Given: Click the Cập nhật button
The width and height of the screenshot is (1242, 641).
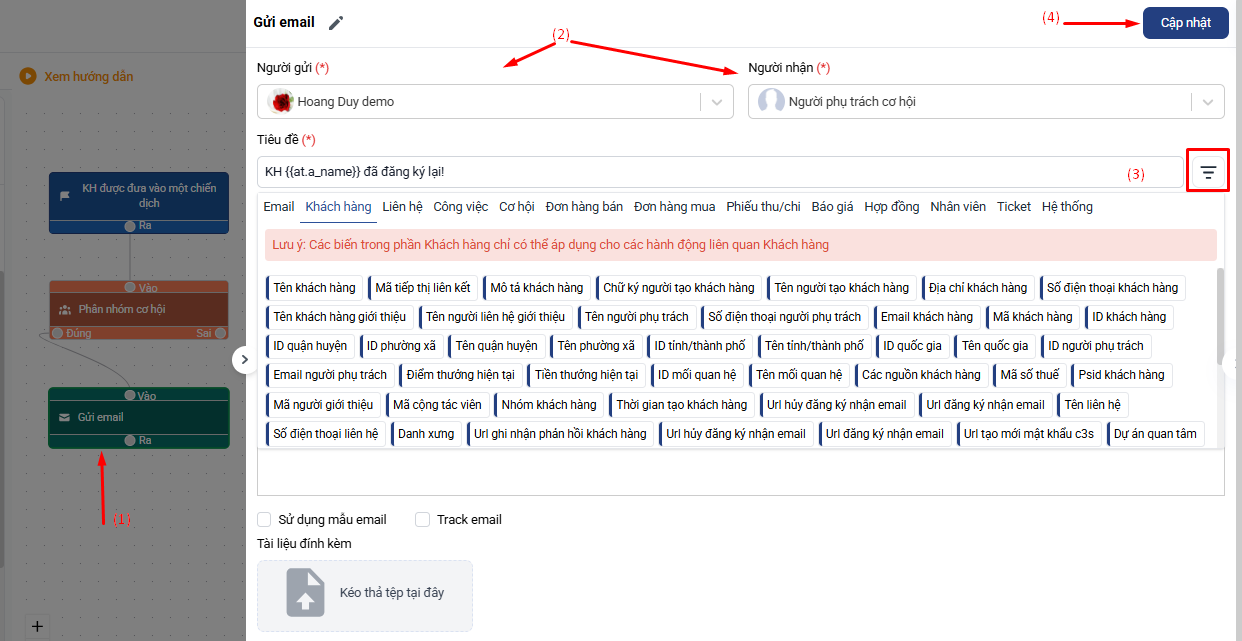Looking at the screenshot, I should point(1185,22).
